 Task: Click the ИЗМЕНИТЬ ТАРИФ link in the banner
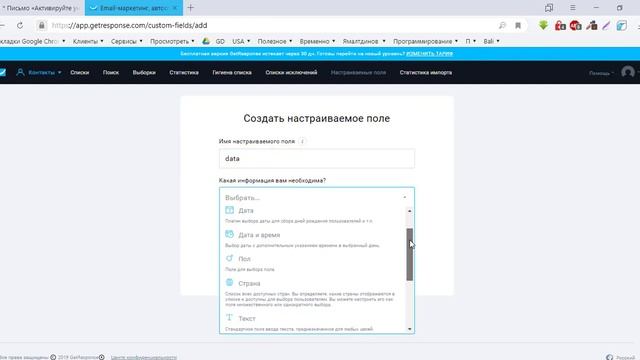click(x=429, y=53)
